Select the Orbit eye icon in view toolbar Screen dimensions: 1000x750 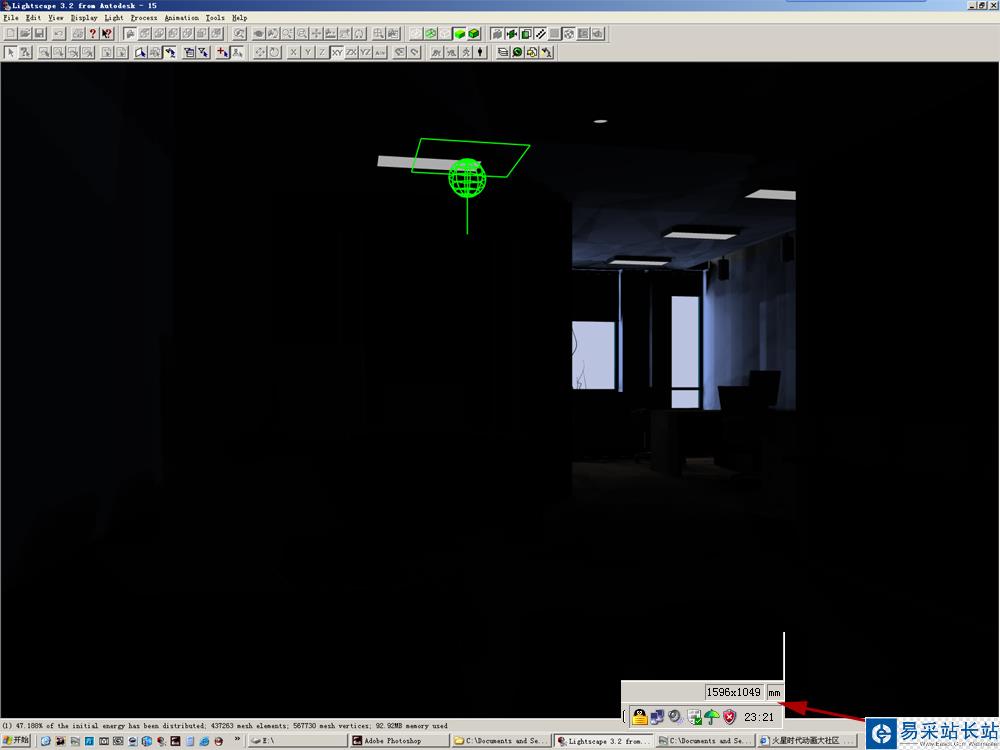click(258, 33)
